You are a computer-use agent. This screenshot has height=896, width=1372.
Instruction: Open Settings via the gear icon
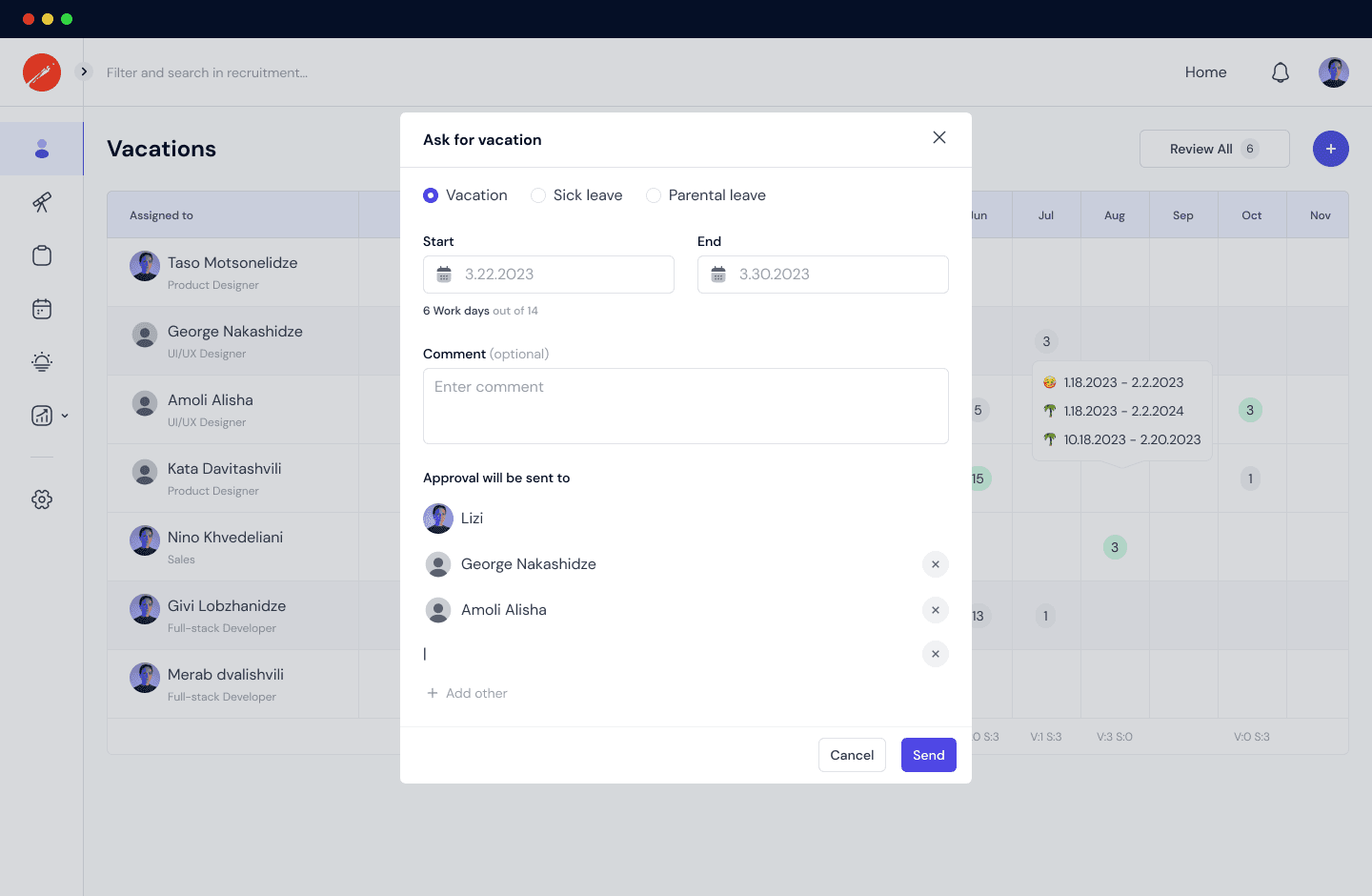(x=42, y=499)
